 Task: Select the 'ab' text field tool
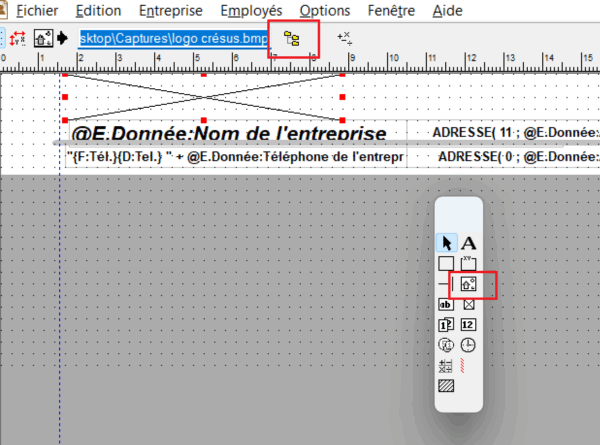pos(447,305)
